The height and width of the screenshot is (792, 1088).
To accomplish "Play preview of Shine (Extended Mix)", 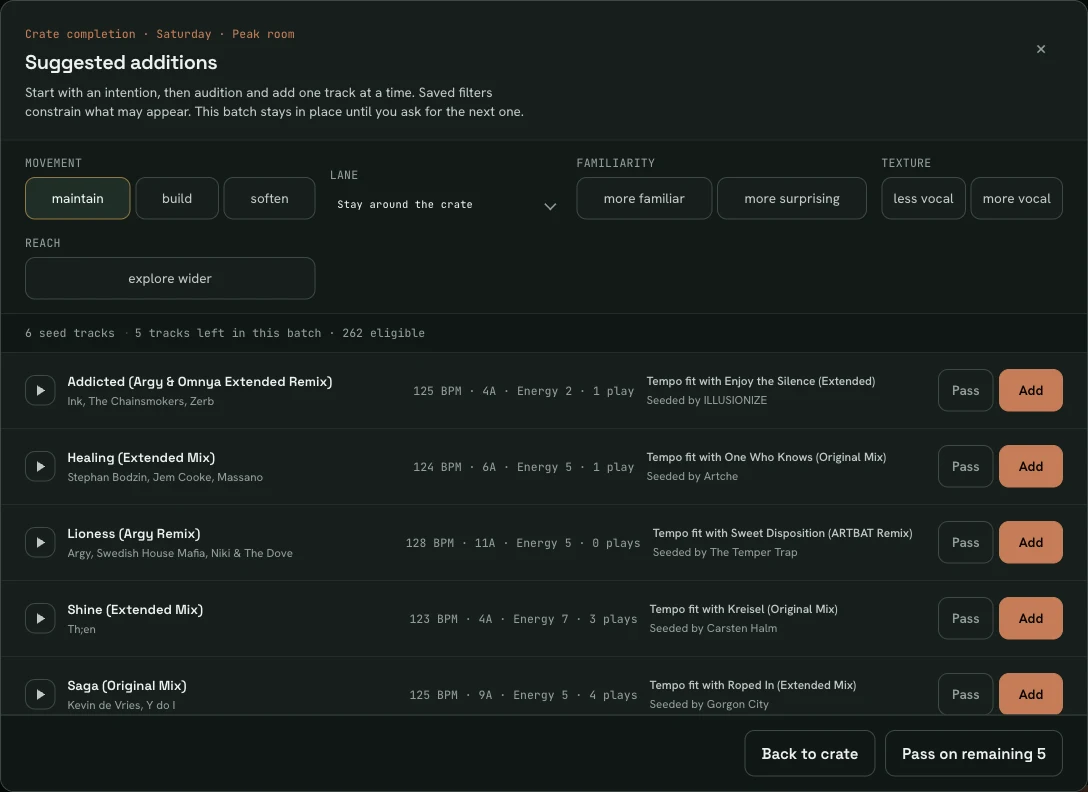I will [x=40, y=618].
